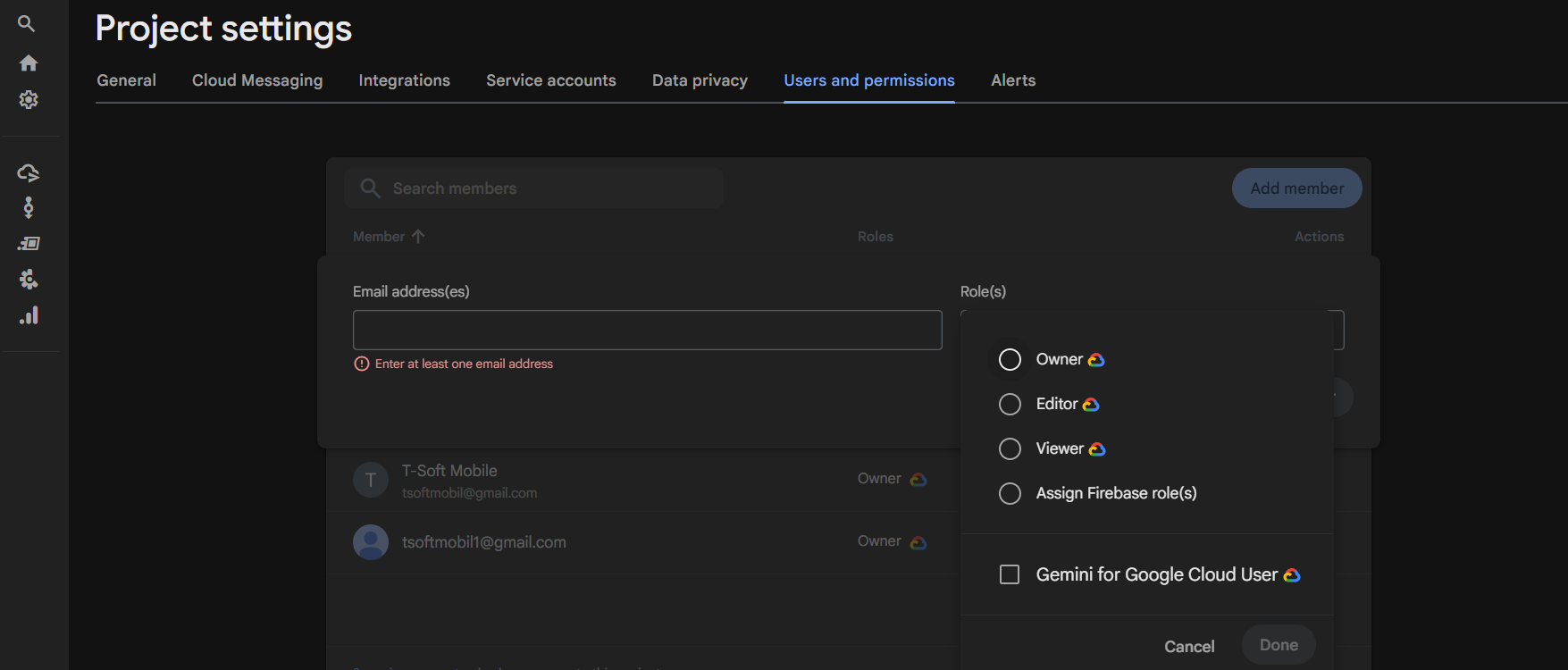Image resolution: width=1568 pixels, height=670 pixels.
Task: Click the sidebar icon below the cloud
Action: pos(29,207)
